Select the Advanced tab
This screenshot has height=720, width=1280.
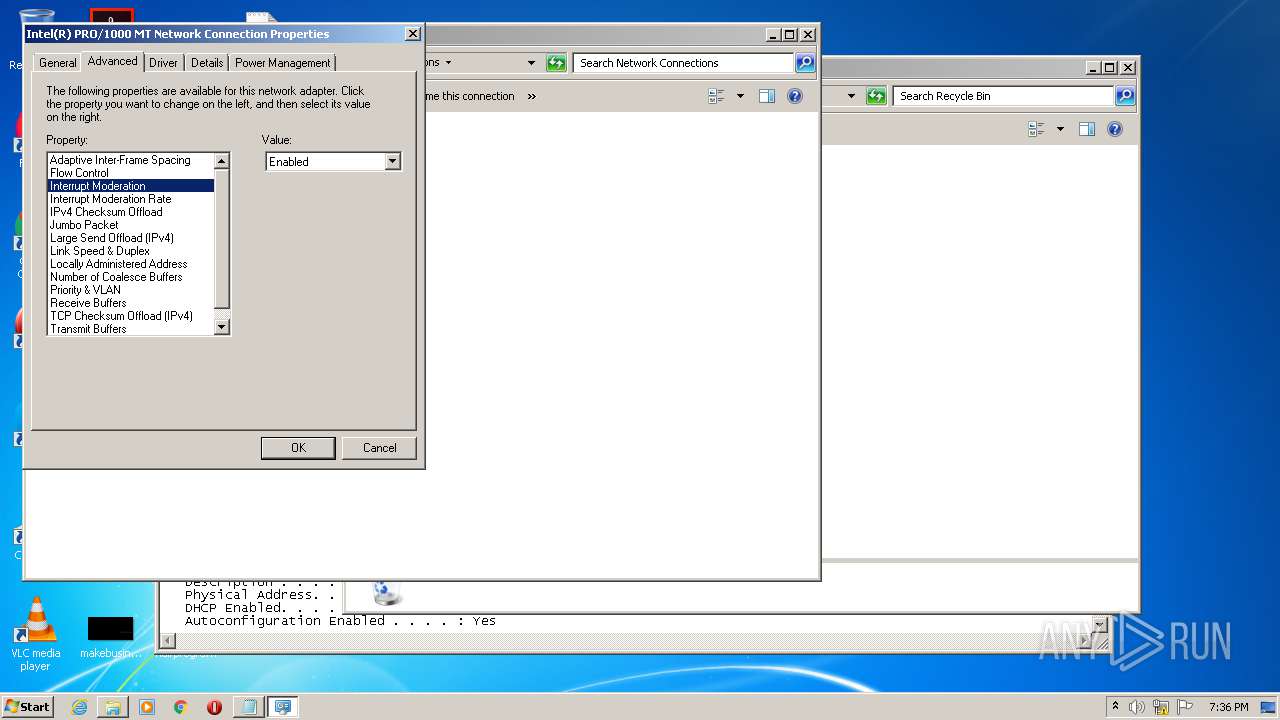point(112,61)
